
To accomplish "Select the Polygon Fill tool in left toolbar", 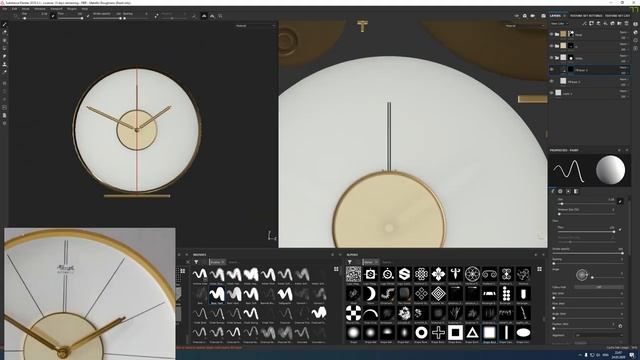I will 4,48.
